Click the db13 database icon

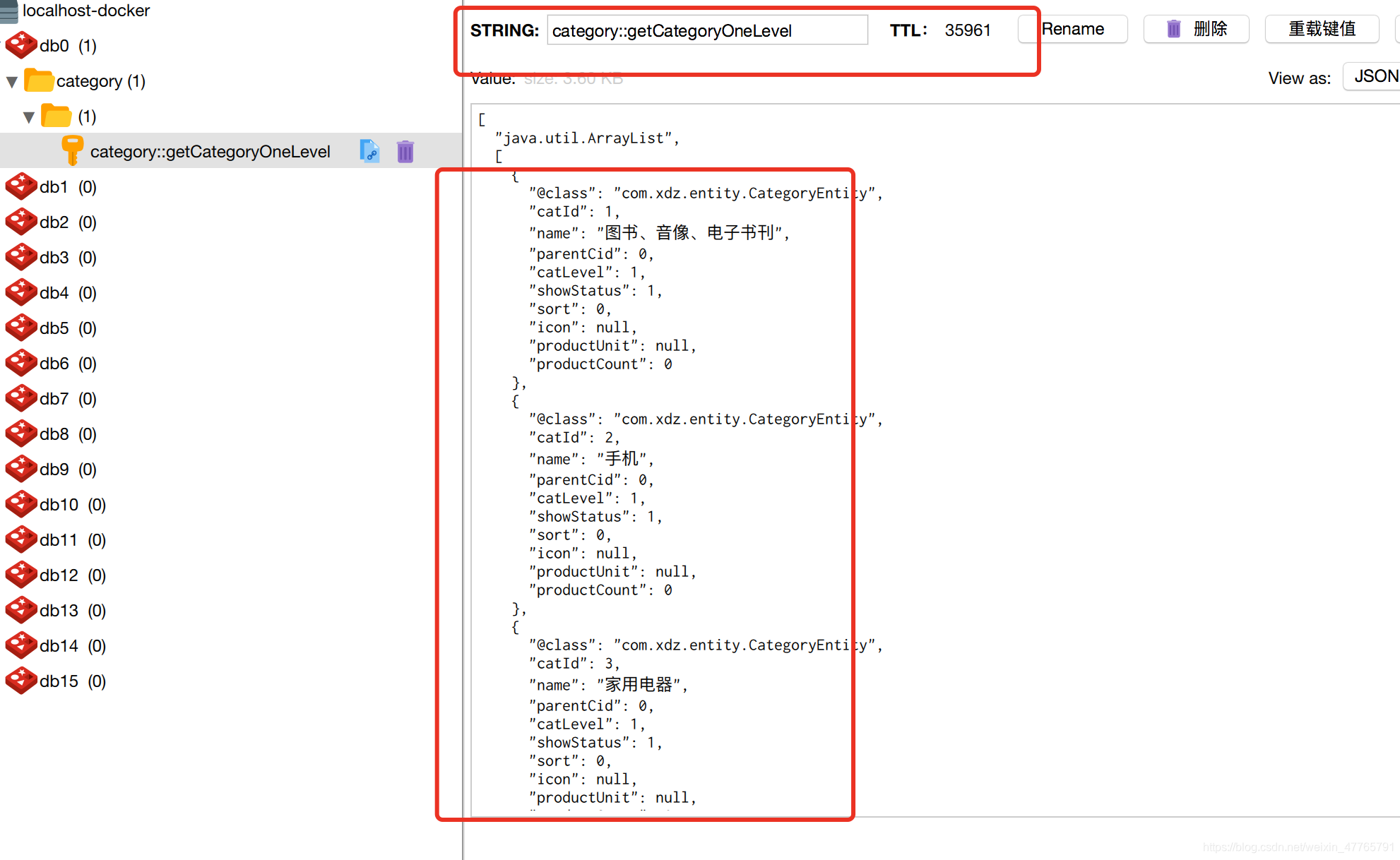click(x=21, y=610)
